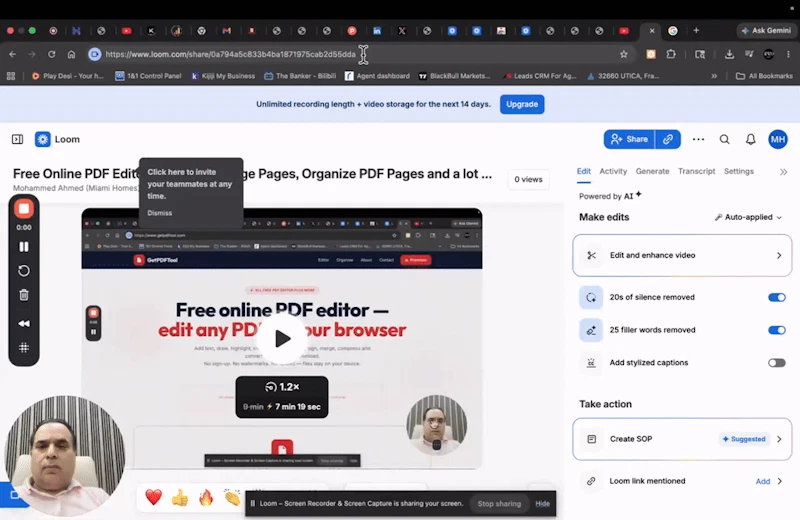Open the Play Desi bookmark
Screen dimensions: 800x520
tap(68, 76)
